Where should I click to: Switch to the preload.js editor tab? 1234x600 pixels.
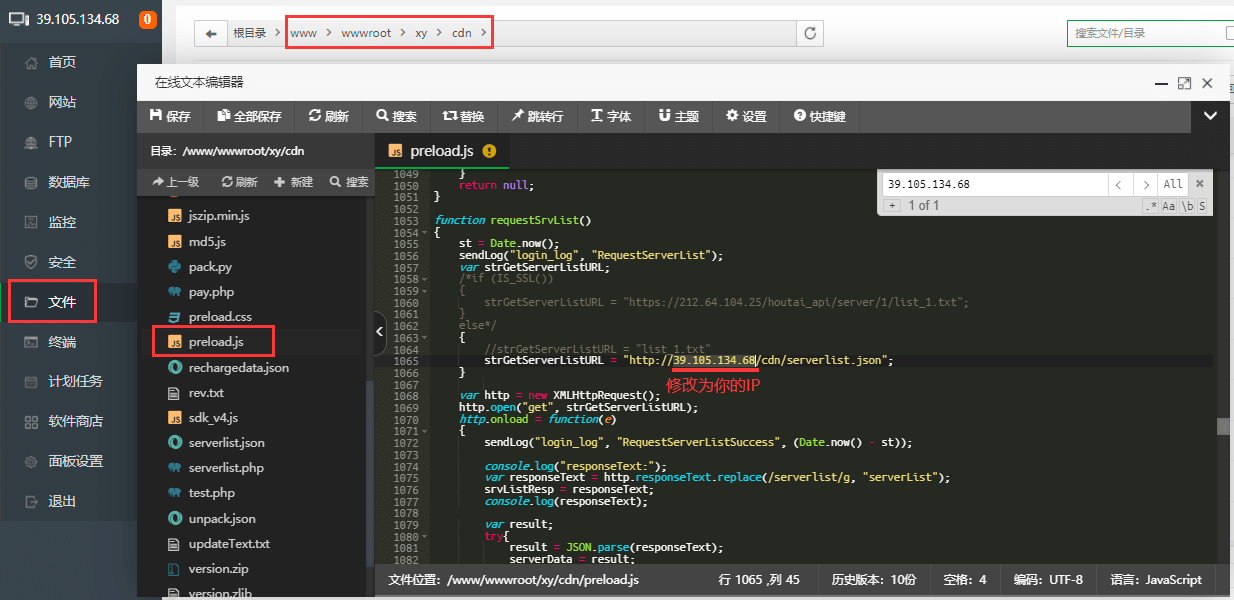coord(441,151)
